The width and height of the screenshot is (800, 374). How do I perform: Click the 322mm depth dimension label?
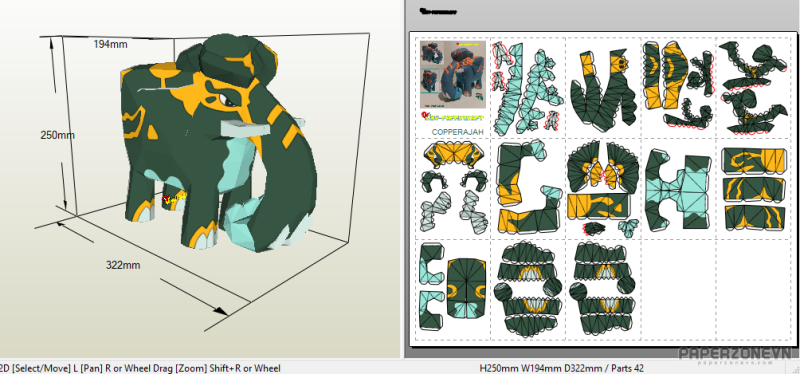point(123,265)
